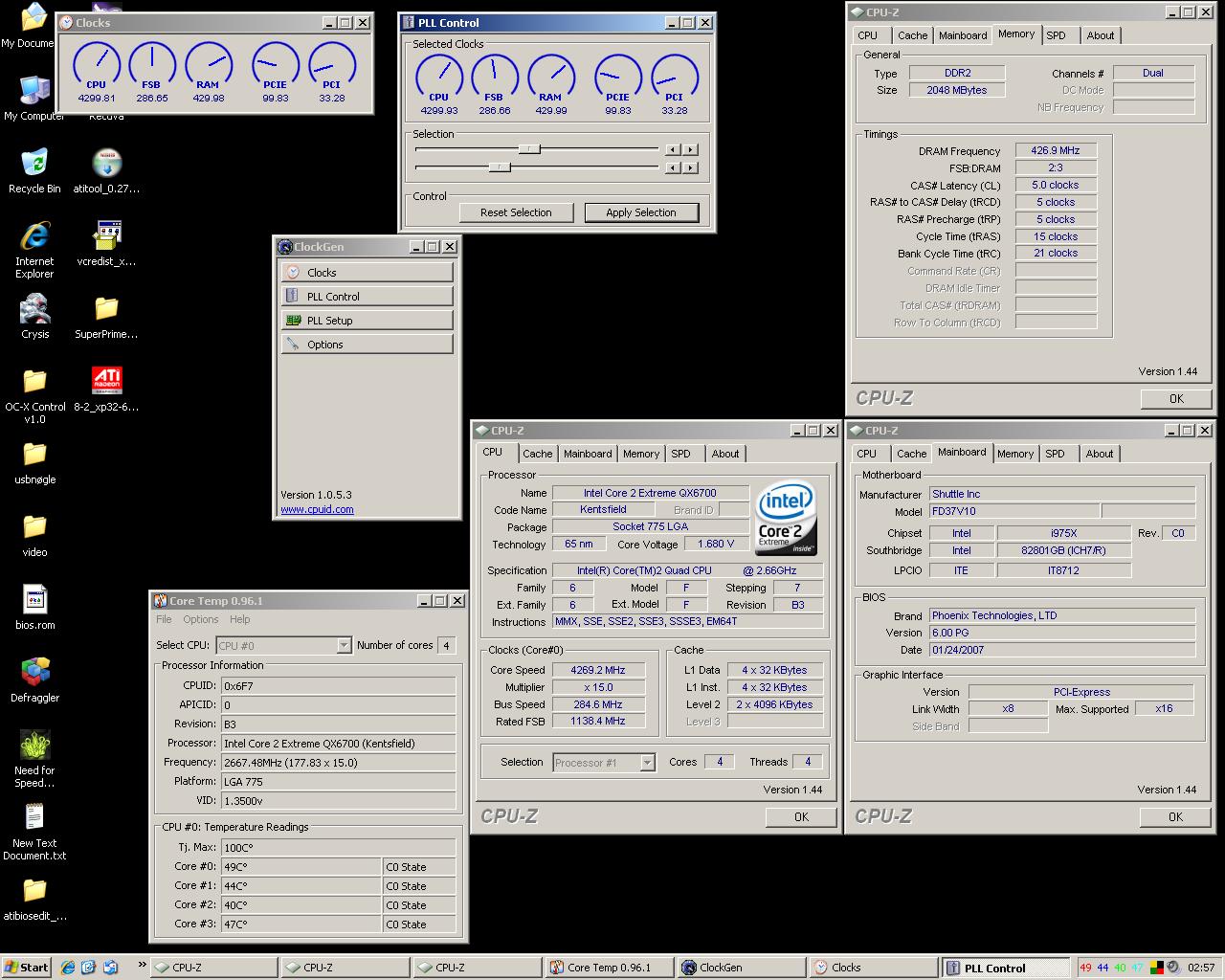This screenshot has width=1225, height=980.
Task: Follow the www.cpuid.com link in ClockGen
Action: click(x=317, y=509)
